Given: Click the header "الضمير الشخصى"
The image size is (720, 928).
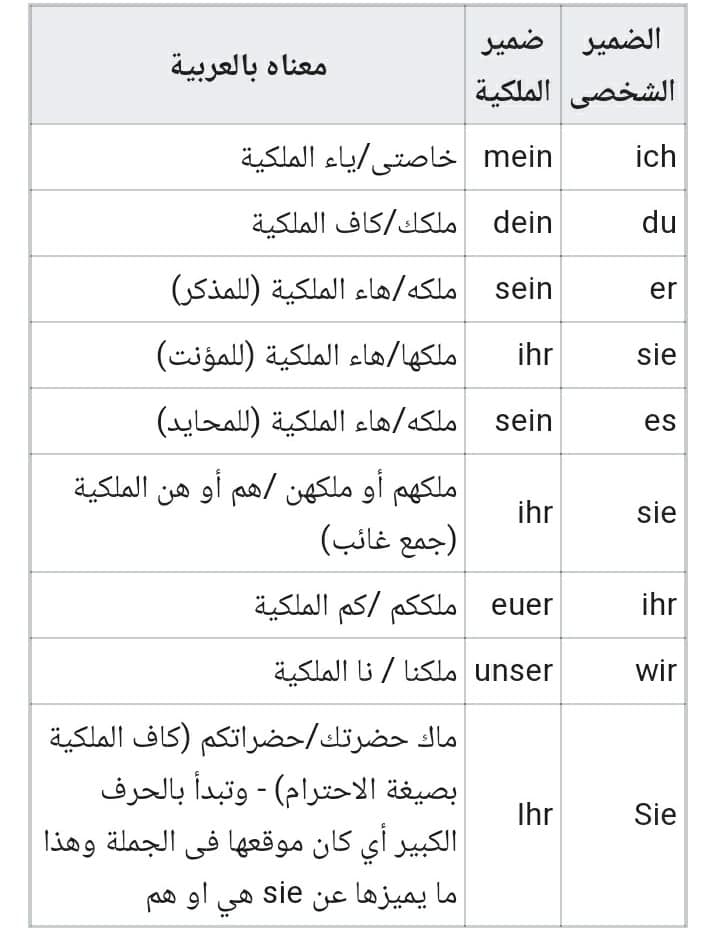Looking at the screenshot, I should [624, 65].
